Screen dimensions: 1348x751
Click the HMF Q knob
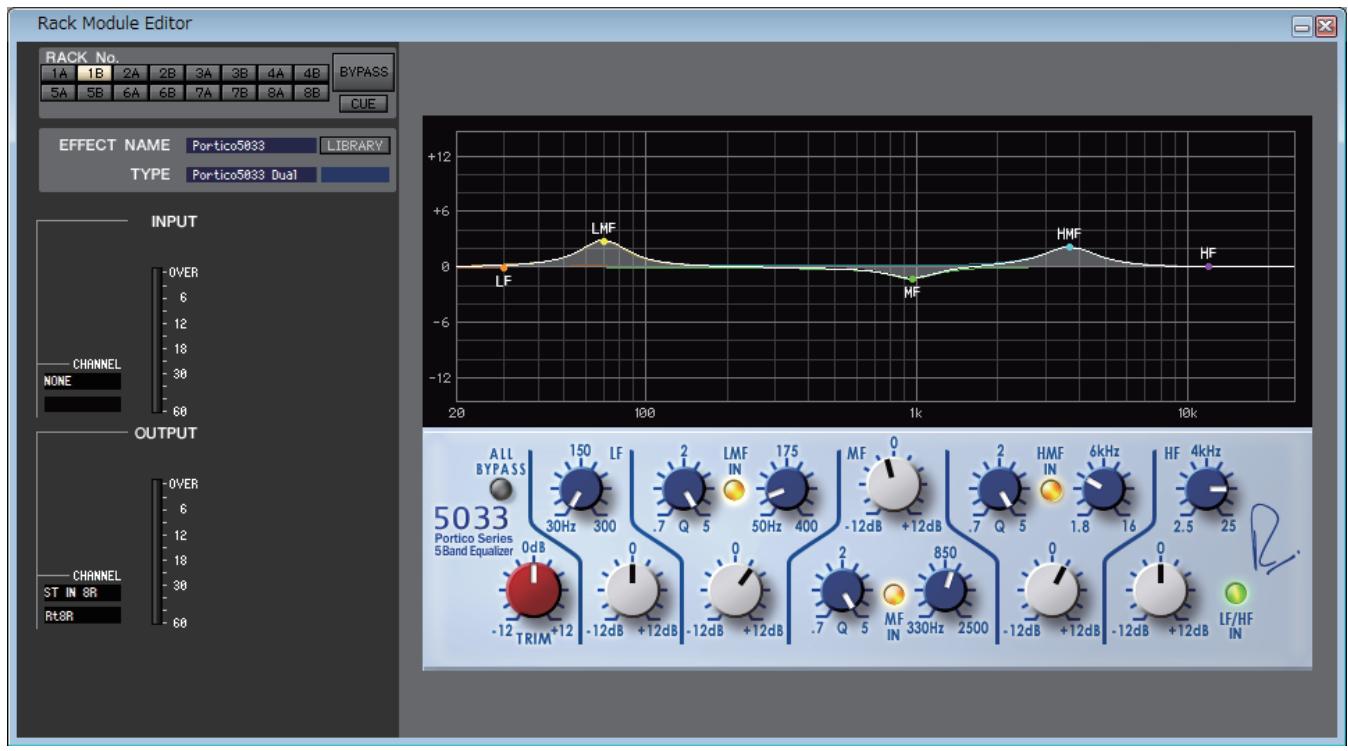pos(998,490)
